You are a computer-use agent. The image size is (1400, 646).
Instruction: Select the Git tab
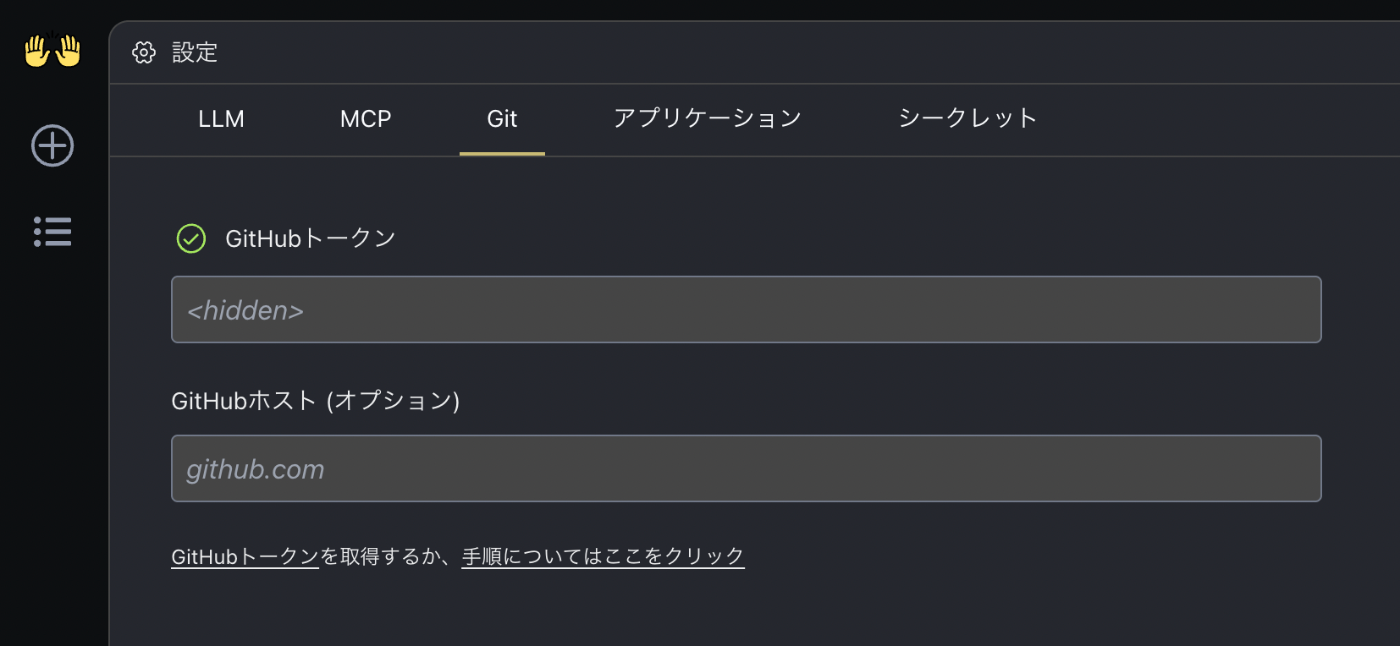point(502,119)
